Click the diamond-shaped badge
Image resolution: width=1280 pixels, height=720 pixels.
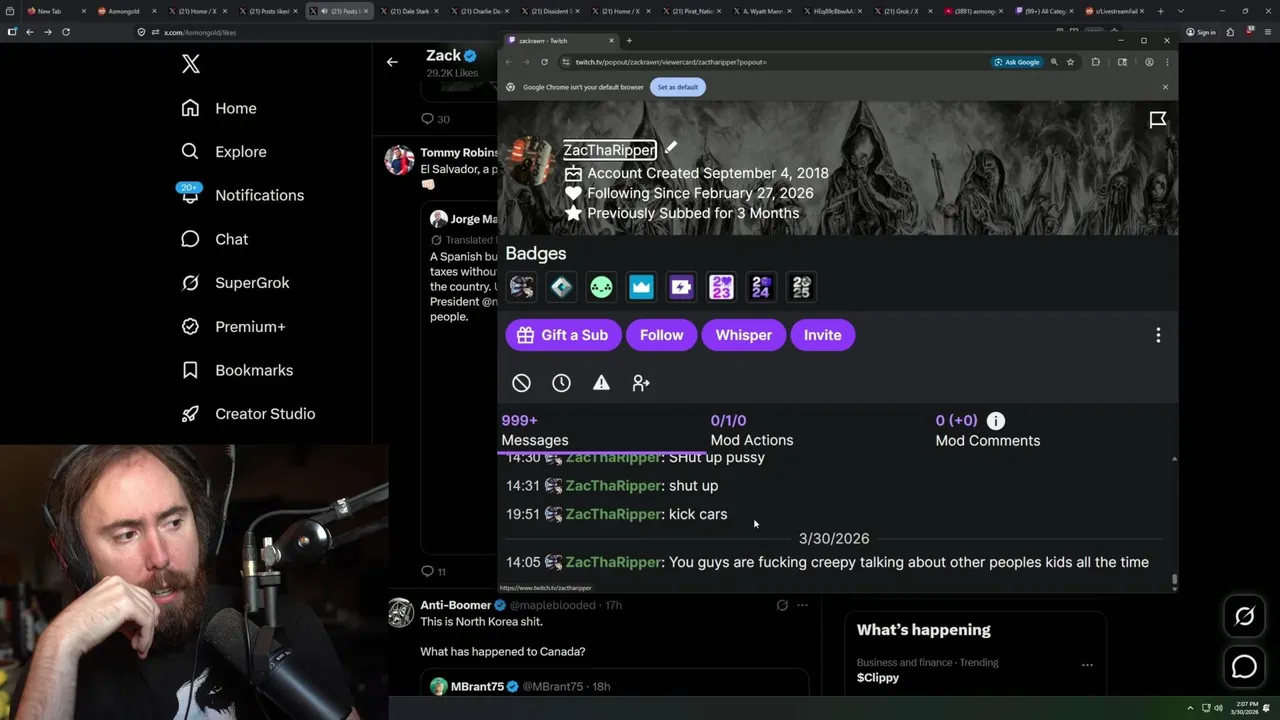561,287
